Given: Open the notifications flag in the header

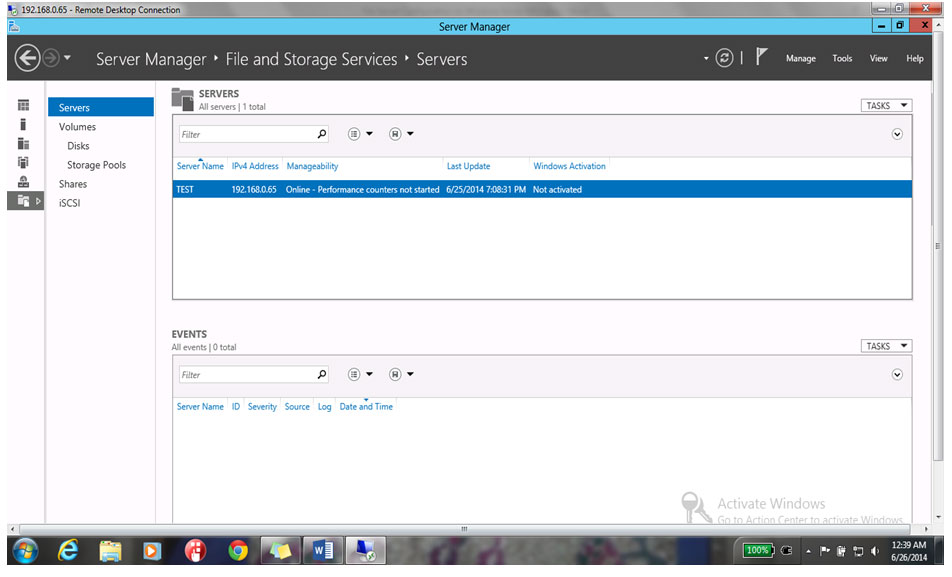Looking at the screenshot, I should coord(761,58).
